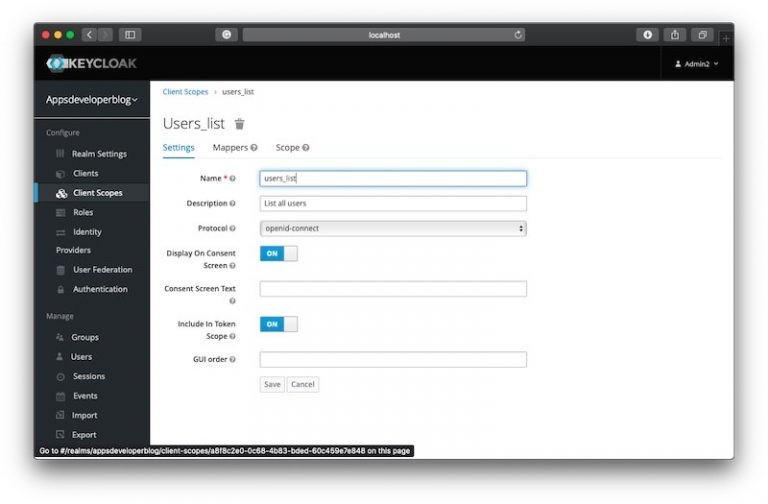Click the Cancel button
This screenshot has height=504, width=768.
(x=303, y=384)
